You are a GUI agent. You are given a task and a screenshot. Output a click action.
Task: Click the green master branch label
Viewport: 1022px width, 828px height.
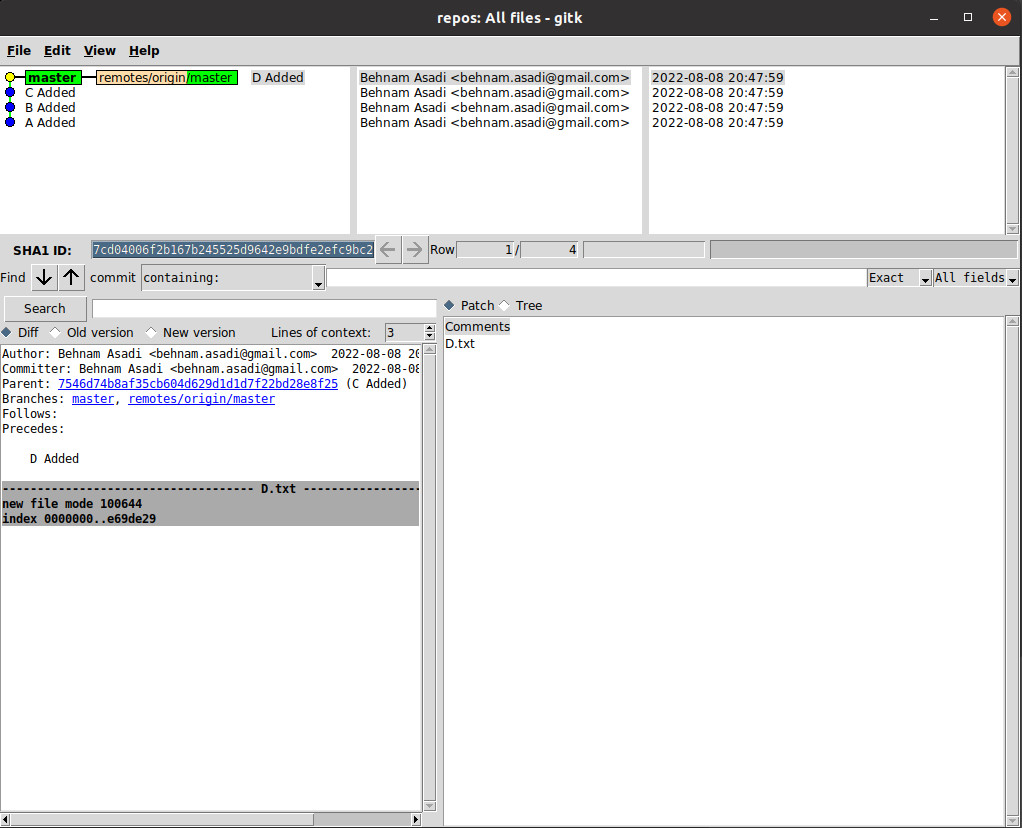click(x=53, y=78)
